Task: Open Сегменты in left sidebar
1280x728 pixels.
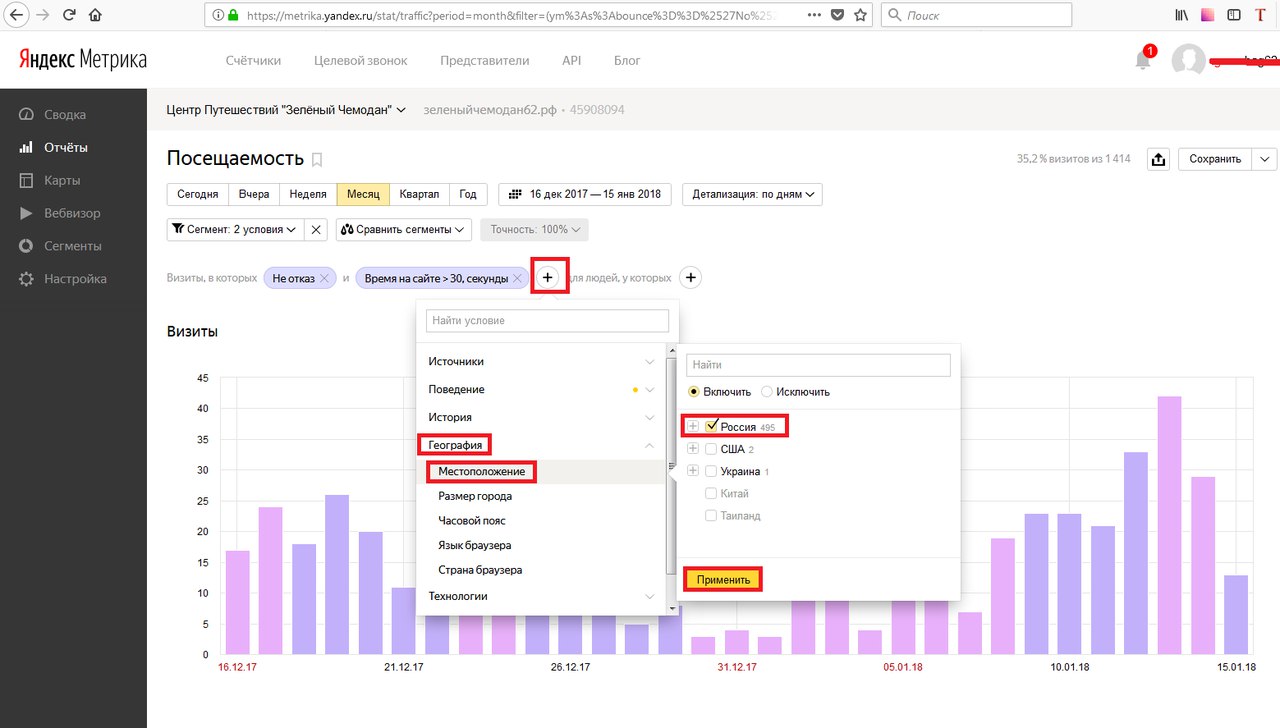Action: coord(73,246)
